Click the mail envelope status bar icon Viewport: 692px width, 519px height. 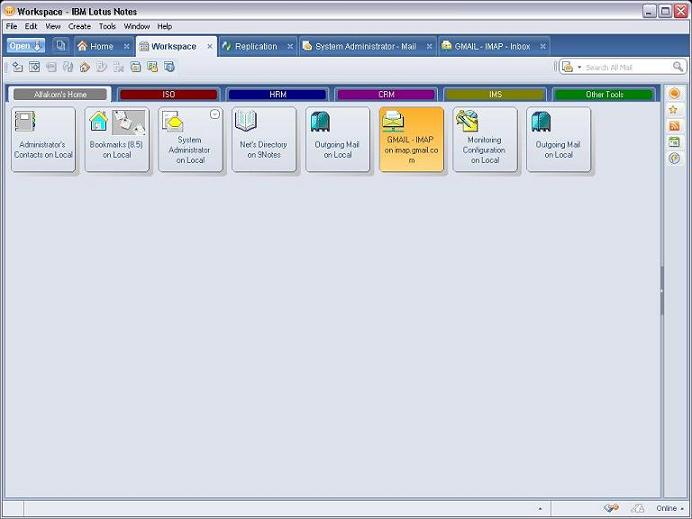pos(637,508)
